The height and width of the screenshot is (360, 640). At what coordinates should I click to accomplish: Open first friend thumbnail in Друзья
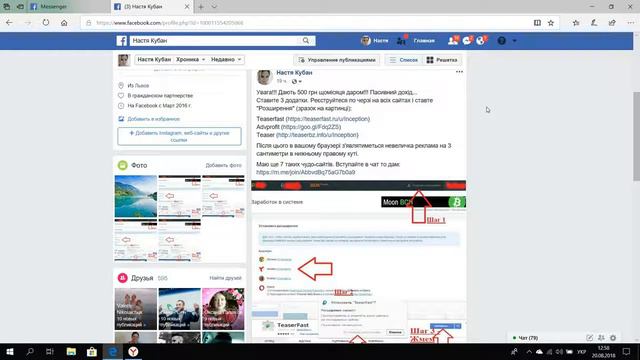[136, 309]
